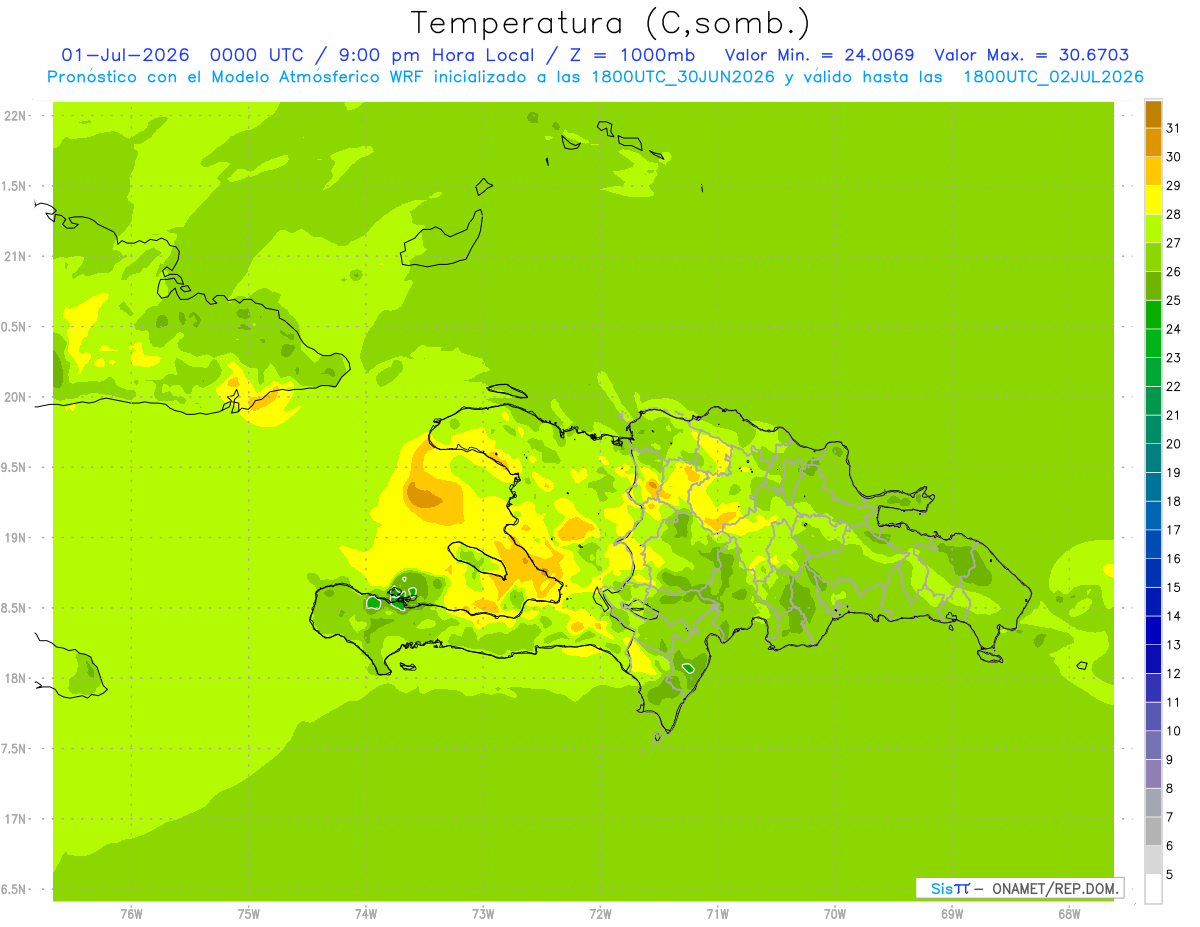Click the blue colorbar segment between 14 and 15

pos(1153,601)
